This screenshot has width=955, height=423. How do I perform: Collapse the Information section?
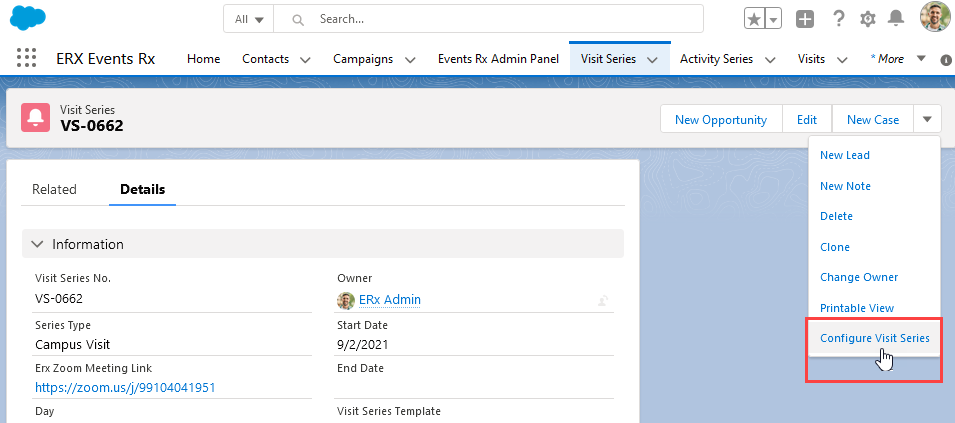38,244
